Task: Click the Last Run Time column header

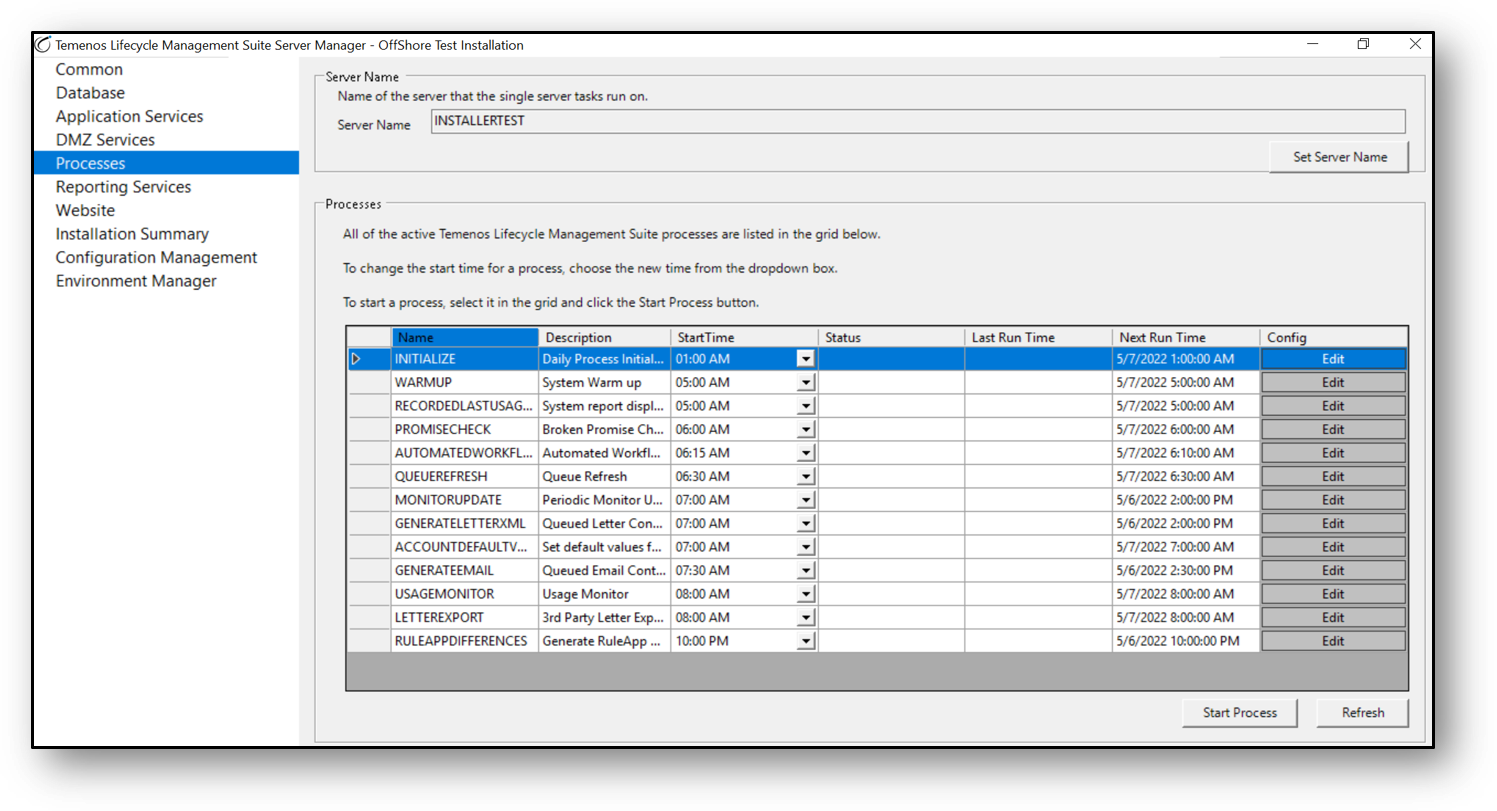Action: [x=1038, y=337]
